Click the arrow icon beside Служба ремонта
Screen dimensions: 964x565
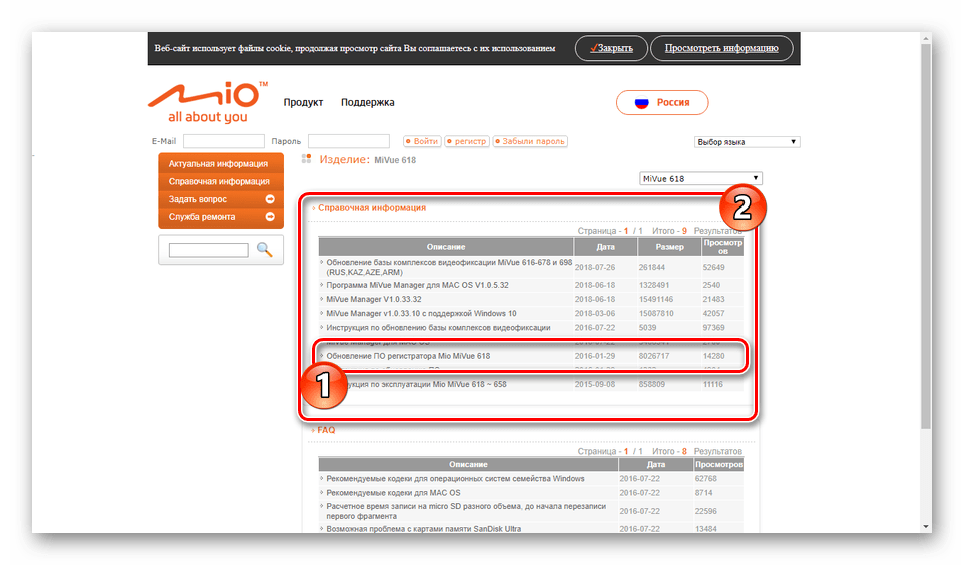270,217
